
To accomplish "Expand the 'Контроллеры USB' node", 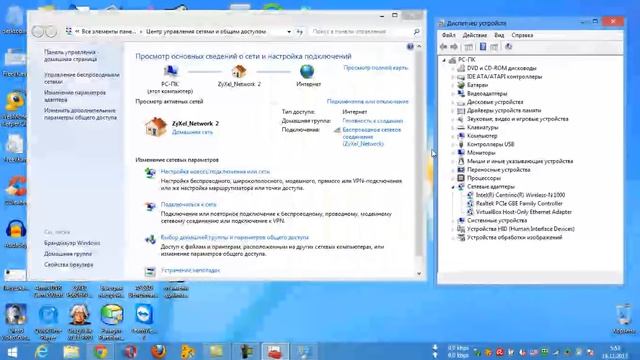I will coord(453,144).
